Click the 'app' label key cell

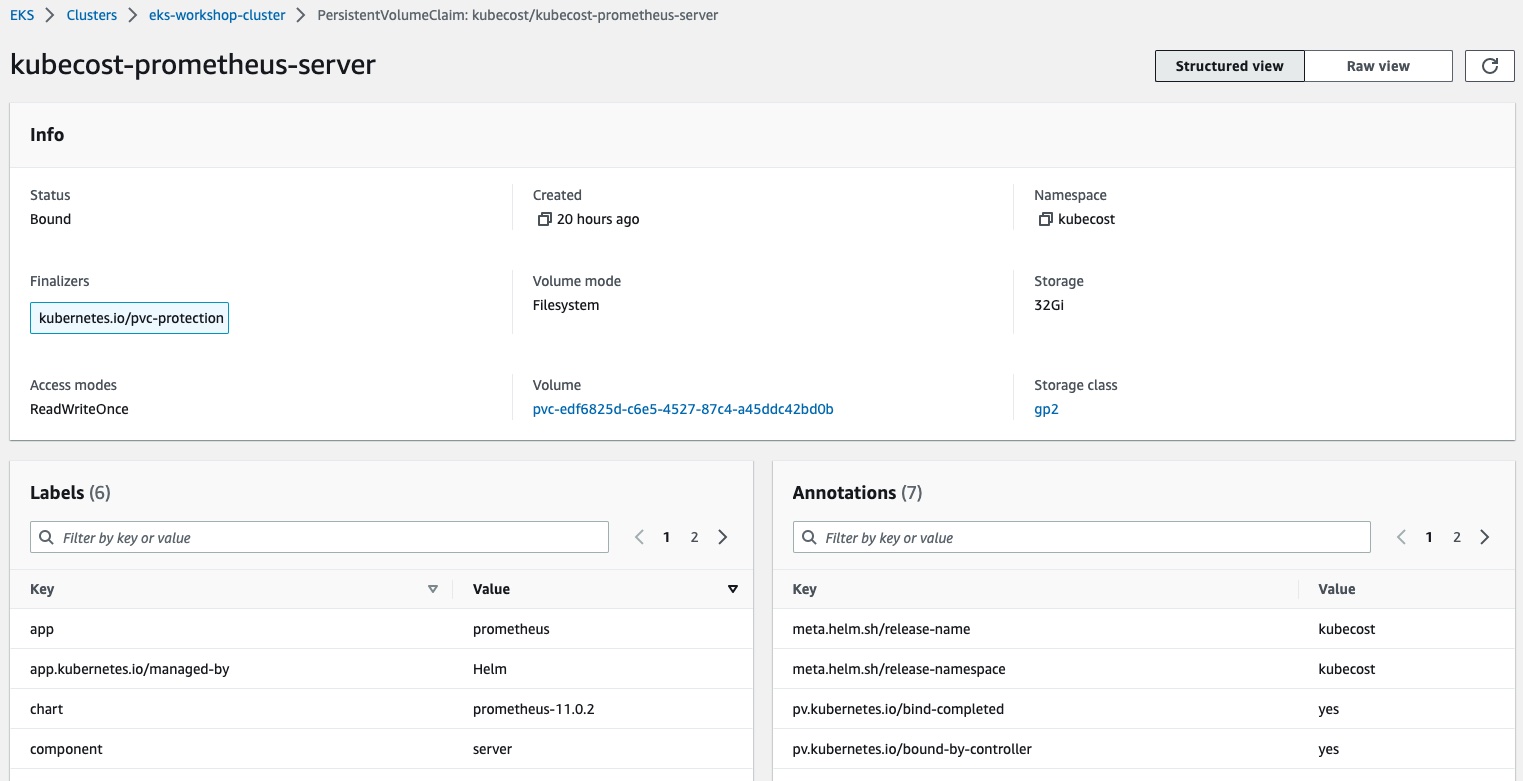(x=42, y=629)
